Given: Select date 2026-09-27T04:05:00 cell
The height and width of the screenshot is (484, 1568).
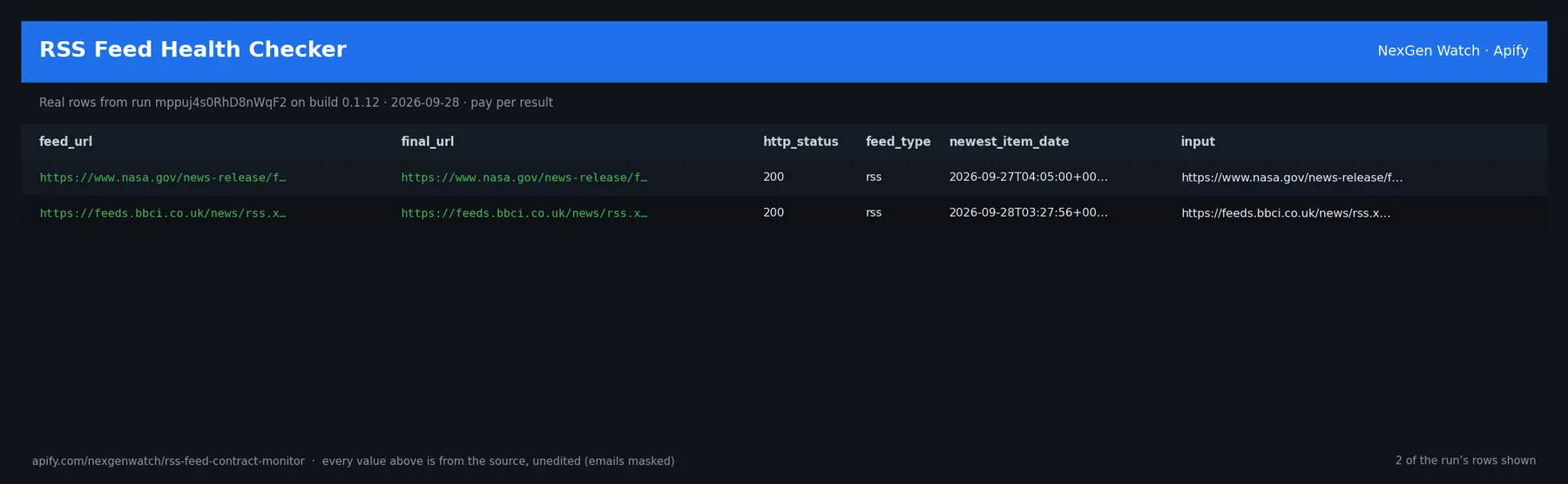Looking at the screenshot, I should [x=1029, y=178].
